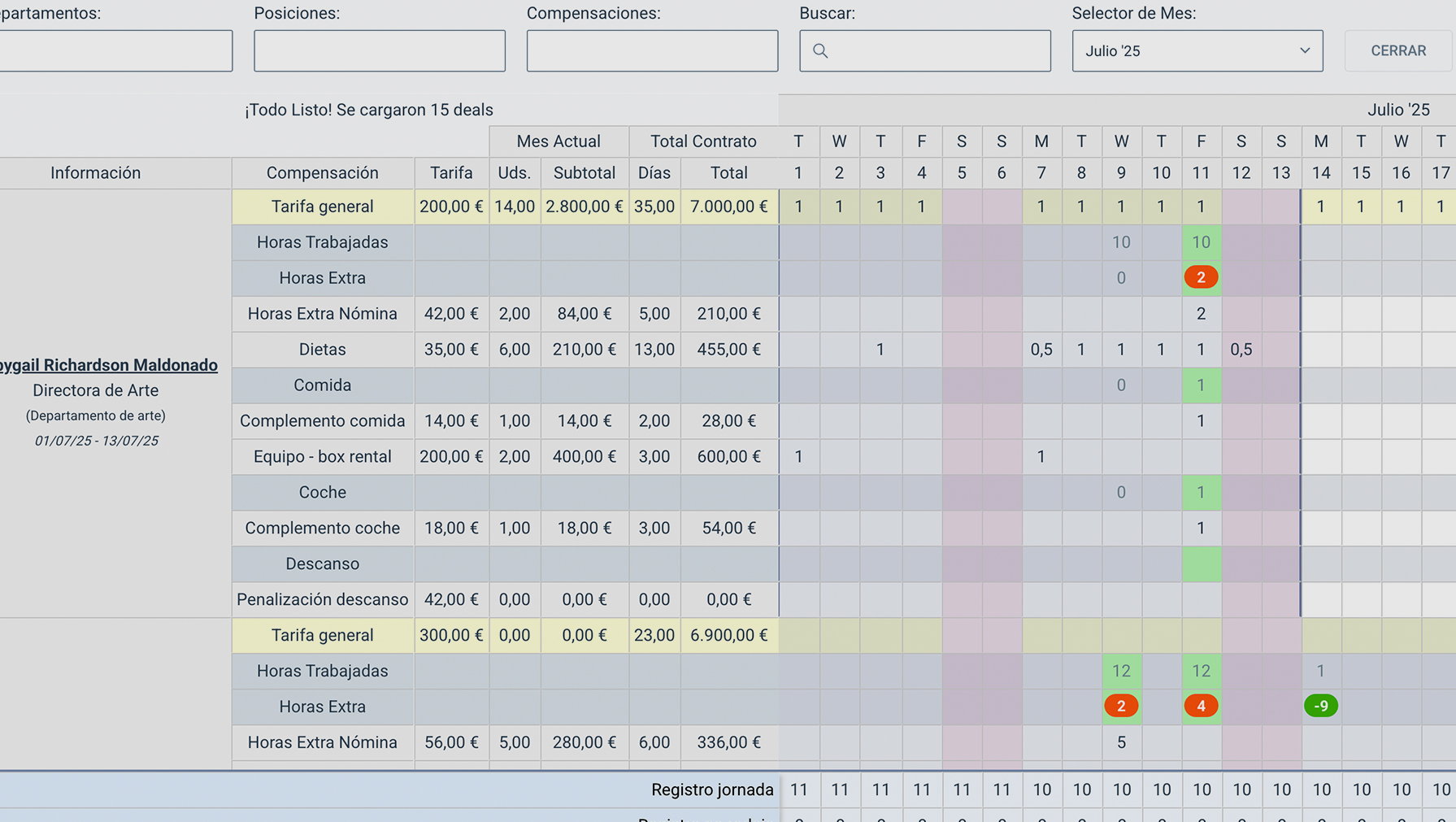
Task: Click the dropdown chevron next to Julio '25
Action: point(1304,50)
